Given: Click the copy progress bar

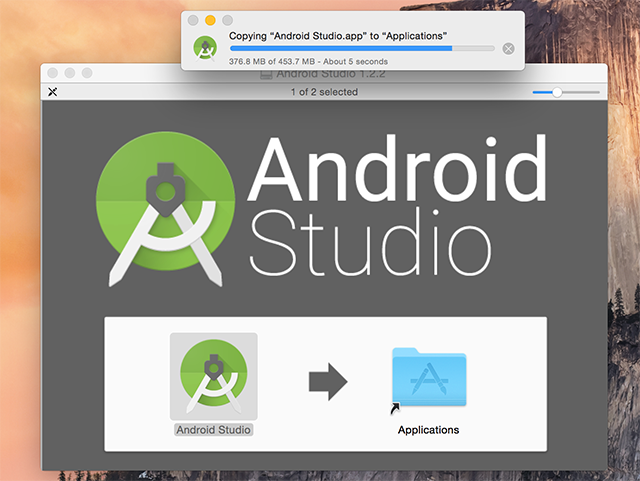Looking at the screenshot, I should 362,48.
